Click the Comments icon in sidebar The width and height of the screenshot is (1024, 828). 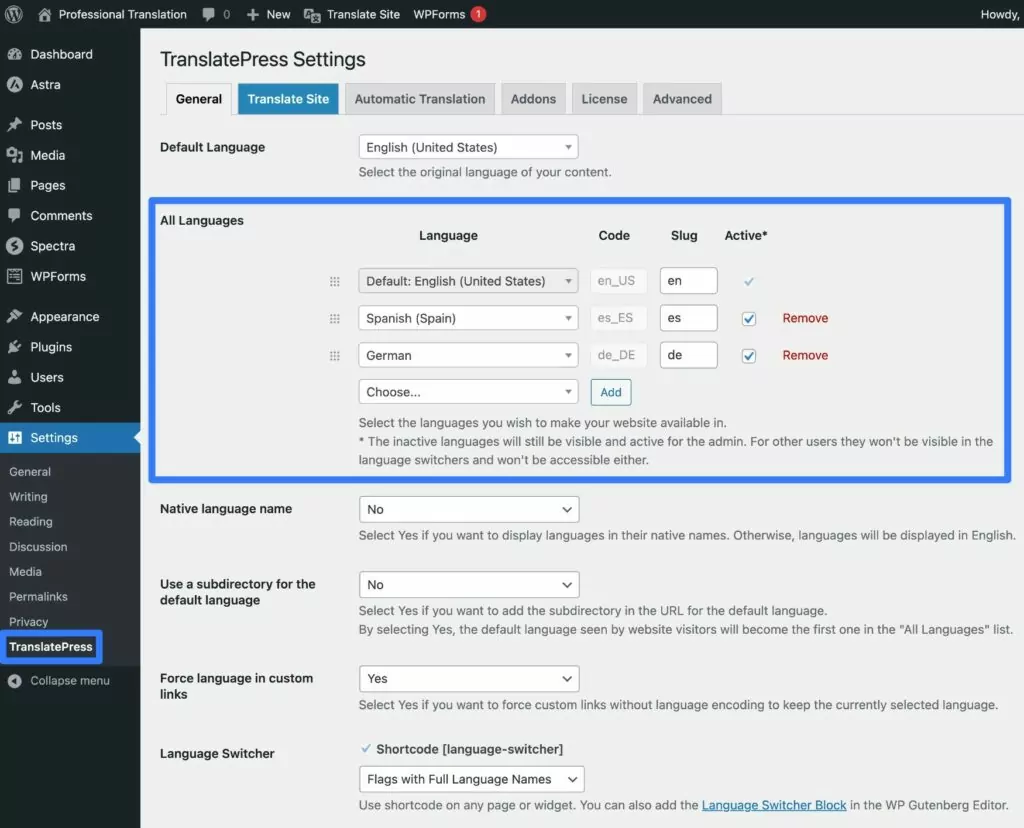click(14, 215)
